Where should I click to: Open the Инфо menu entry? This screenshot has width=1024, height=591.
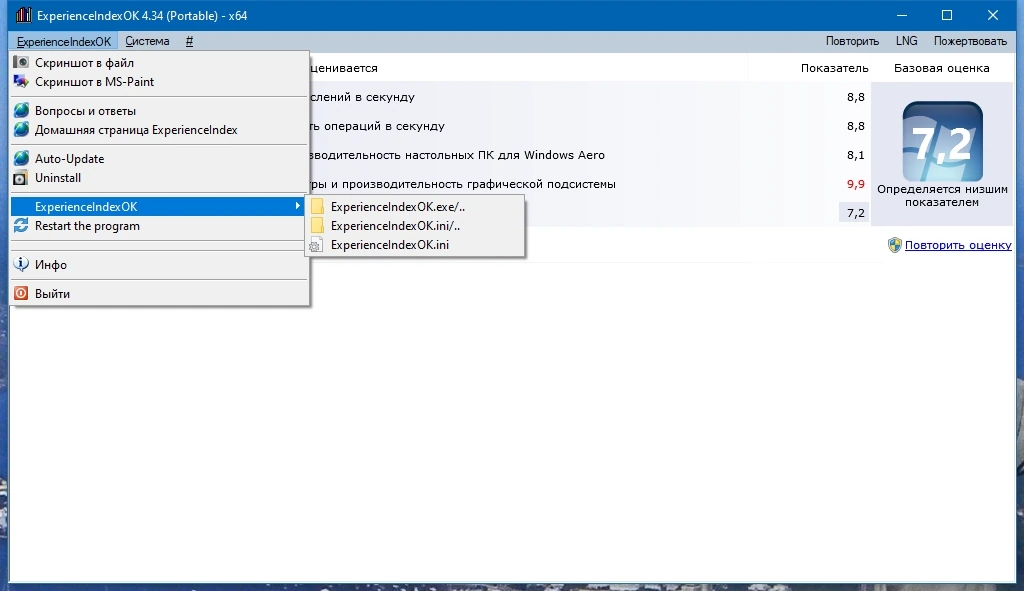tap(159, 264)
